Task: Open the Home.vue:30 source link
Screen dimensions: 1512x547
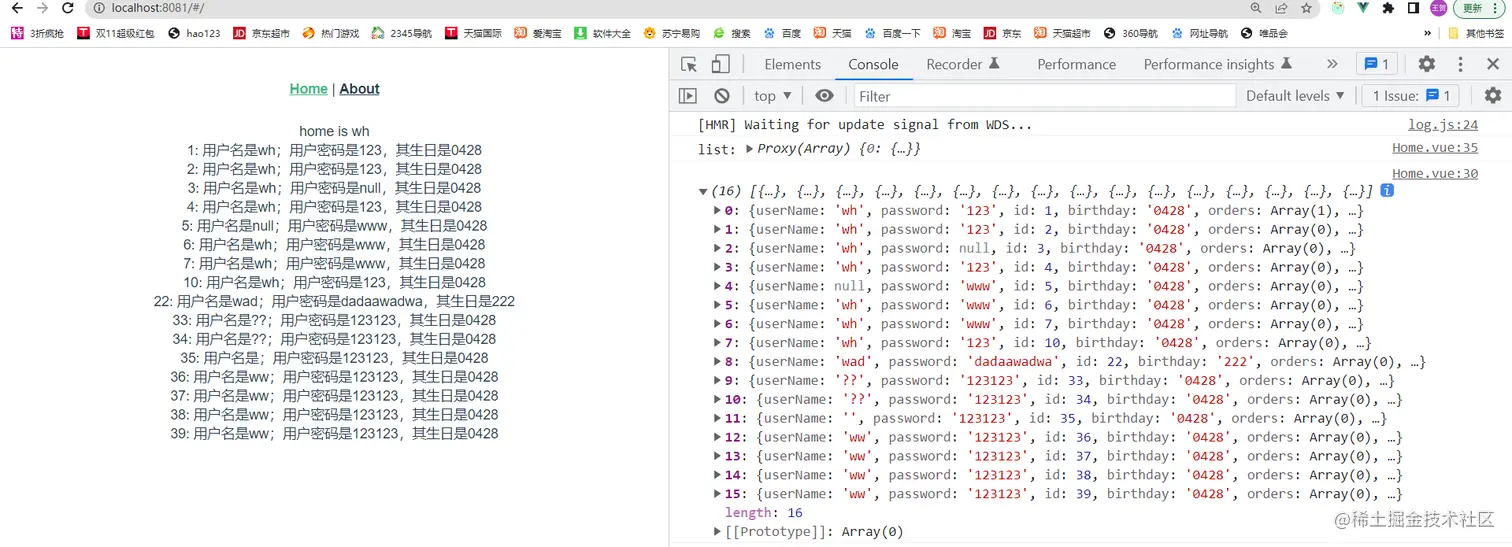Action: coord(1435,174)
